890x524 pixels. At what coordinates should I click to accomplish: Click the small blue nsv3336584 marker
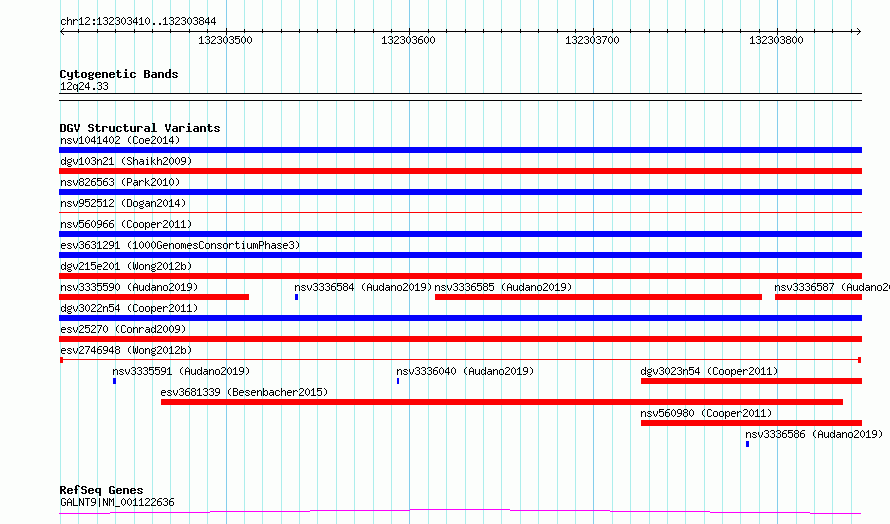(x=296, y=297)
